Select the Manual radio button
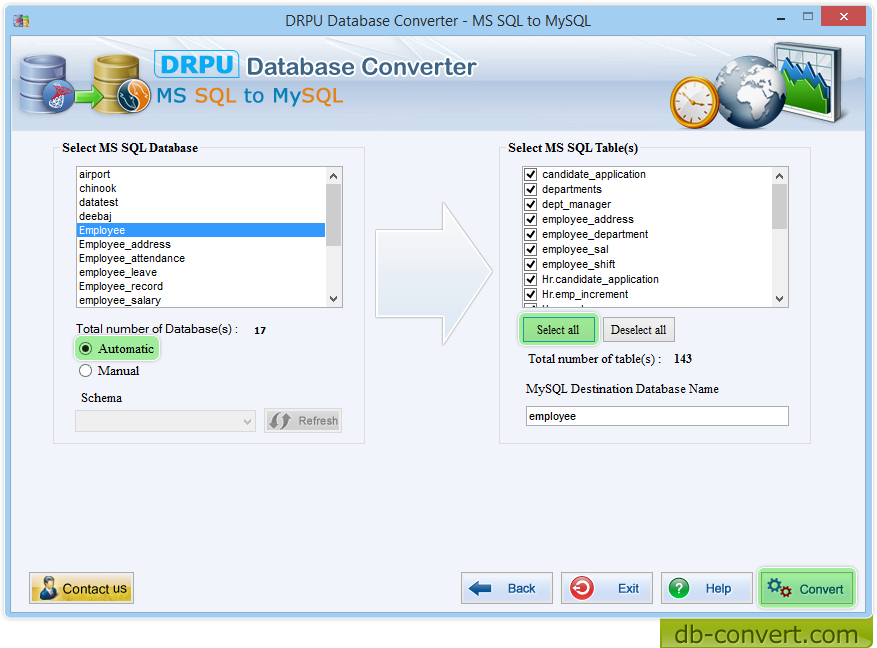This screenshot has height=648, width=877. (x=86, y=371)
